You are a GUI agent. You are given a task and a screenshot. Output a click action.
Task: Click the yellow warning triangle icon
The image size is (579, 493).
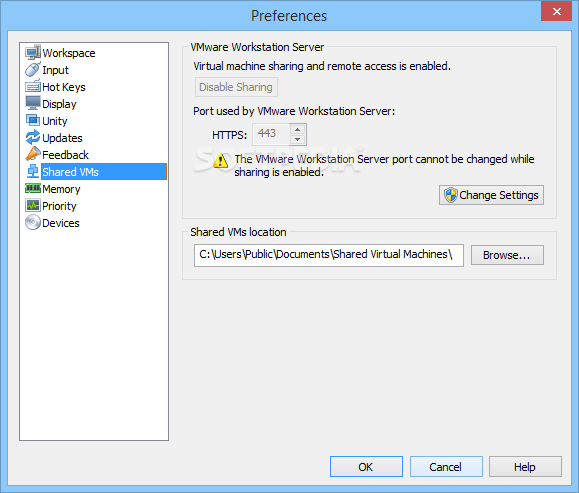pos(221,161)
